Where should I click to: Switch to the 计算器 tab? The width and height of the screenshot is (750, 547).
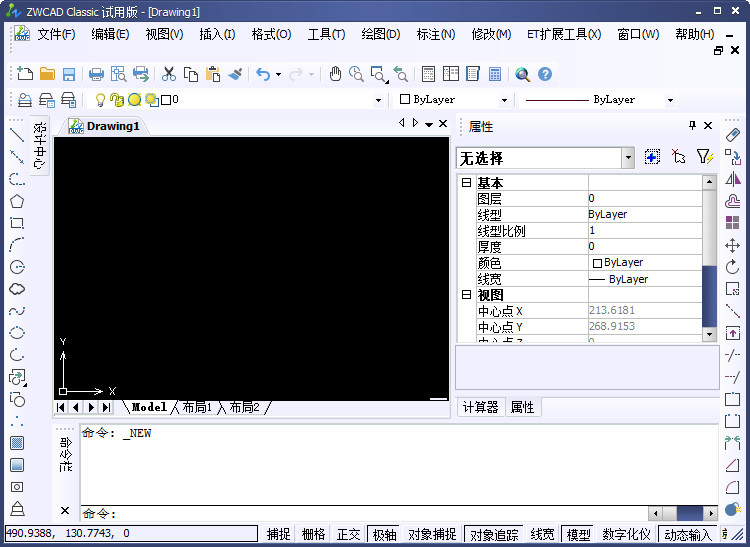[x=481, y=407]
